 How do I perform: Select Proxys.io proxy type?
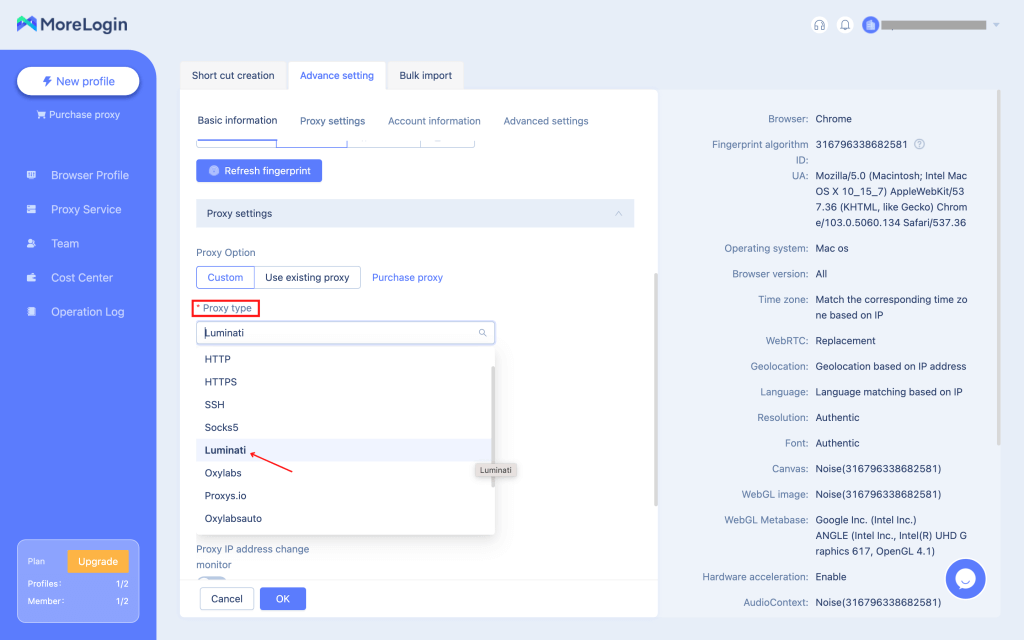(x=344, y=496)
